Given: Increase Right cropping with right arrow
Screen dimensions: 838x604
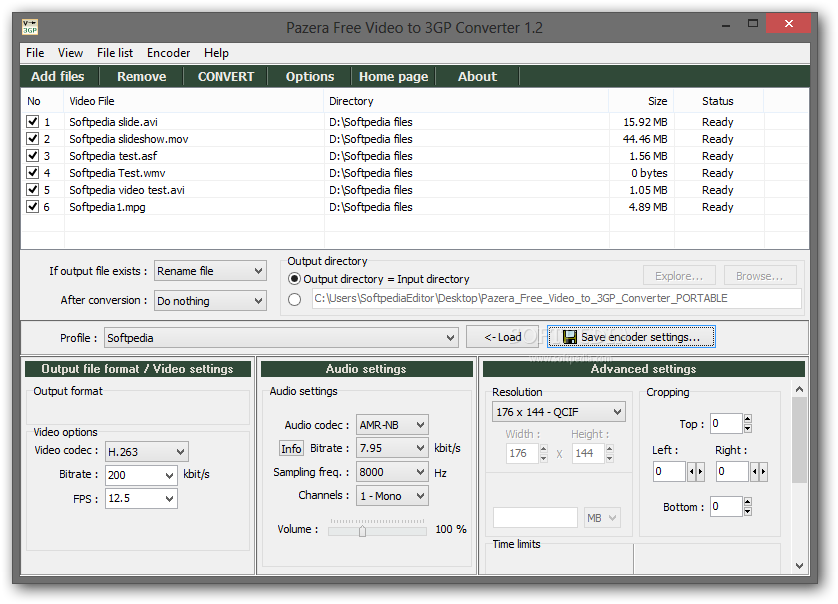Looking at the screenshot, I should click(763, 471).
